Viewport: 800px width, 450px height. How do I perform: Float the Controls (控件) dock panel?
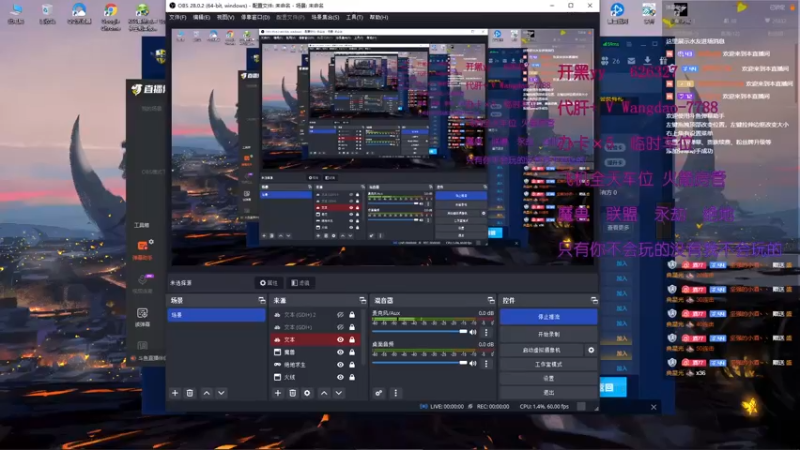pyautogui.click(x=594, y=300)
